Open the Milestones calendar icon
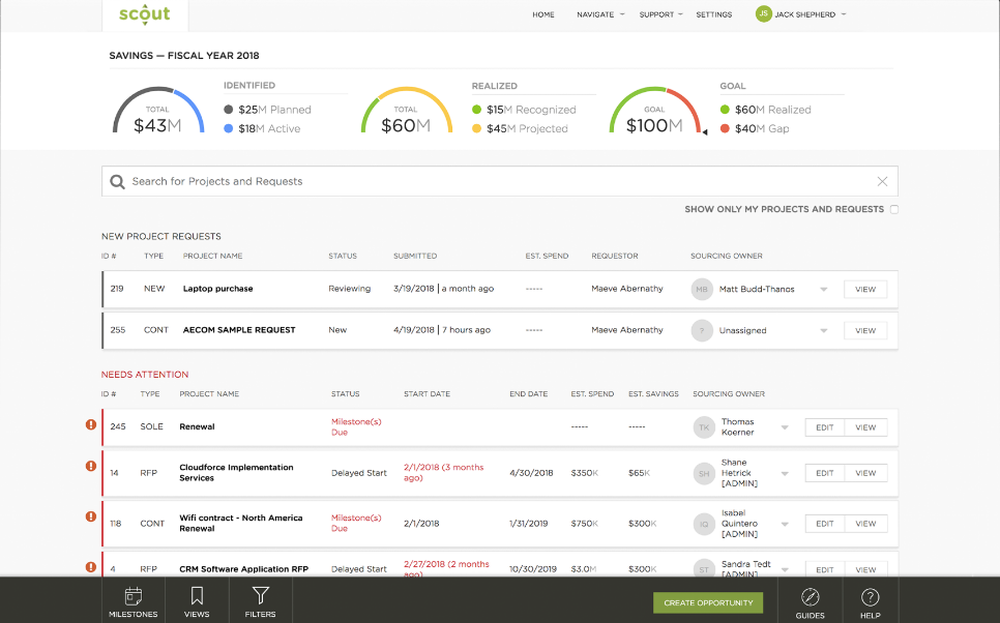This screenshot has width=1000, height=623. coord(133,596)
